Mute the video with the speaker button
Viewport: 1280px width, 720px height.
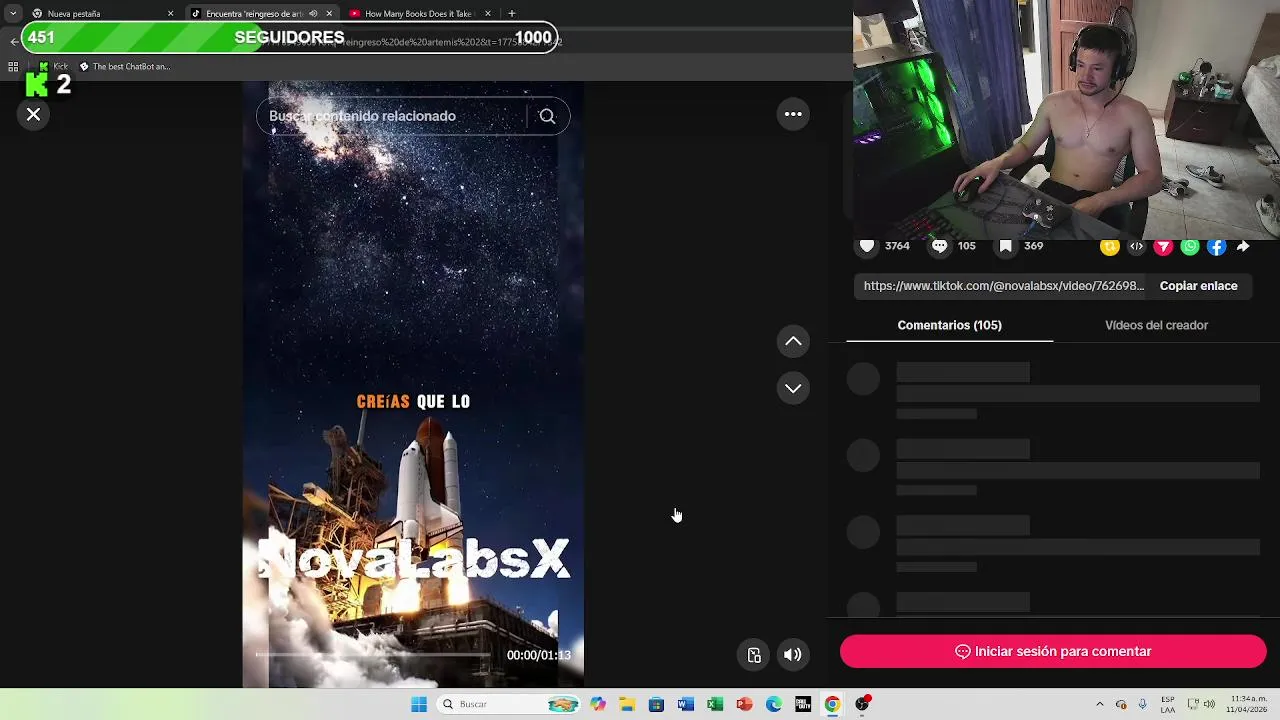tap(792, 655)
